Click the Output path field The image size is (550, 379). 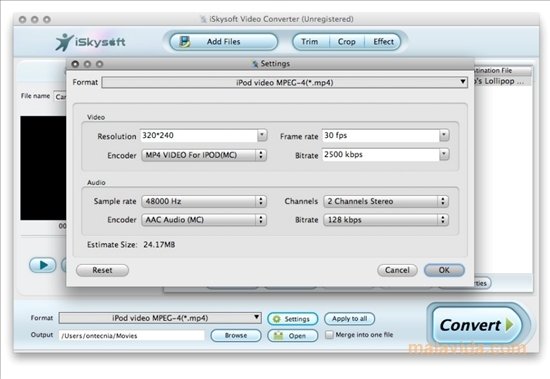[x=132, y=335]
